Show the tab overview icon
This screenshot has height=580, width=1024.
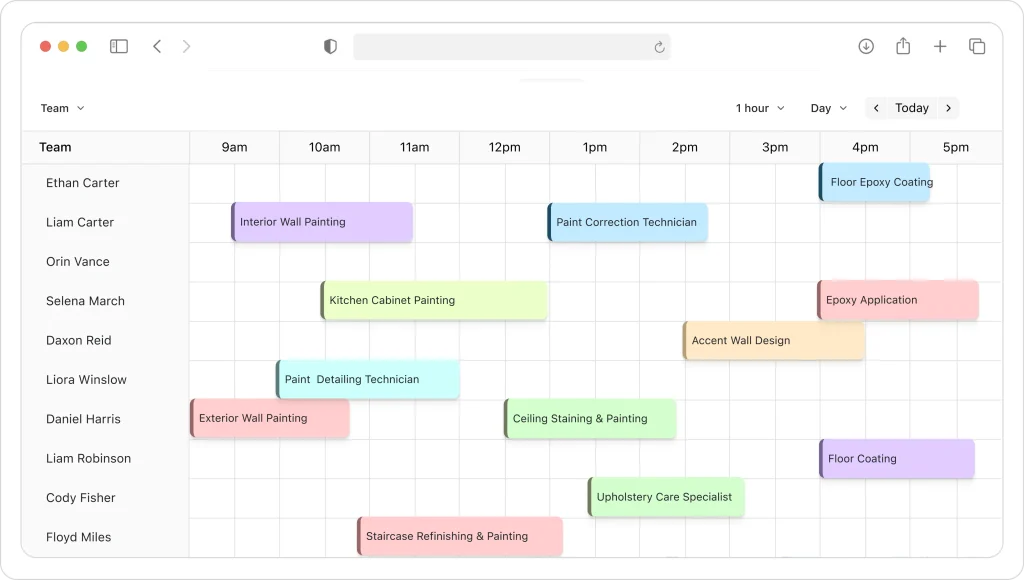click(977, 47)
